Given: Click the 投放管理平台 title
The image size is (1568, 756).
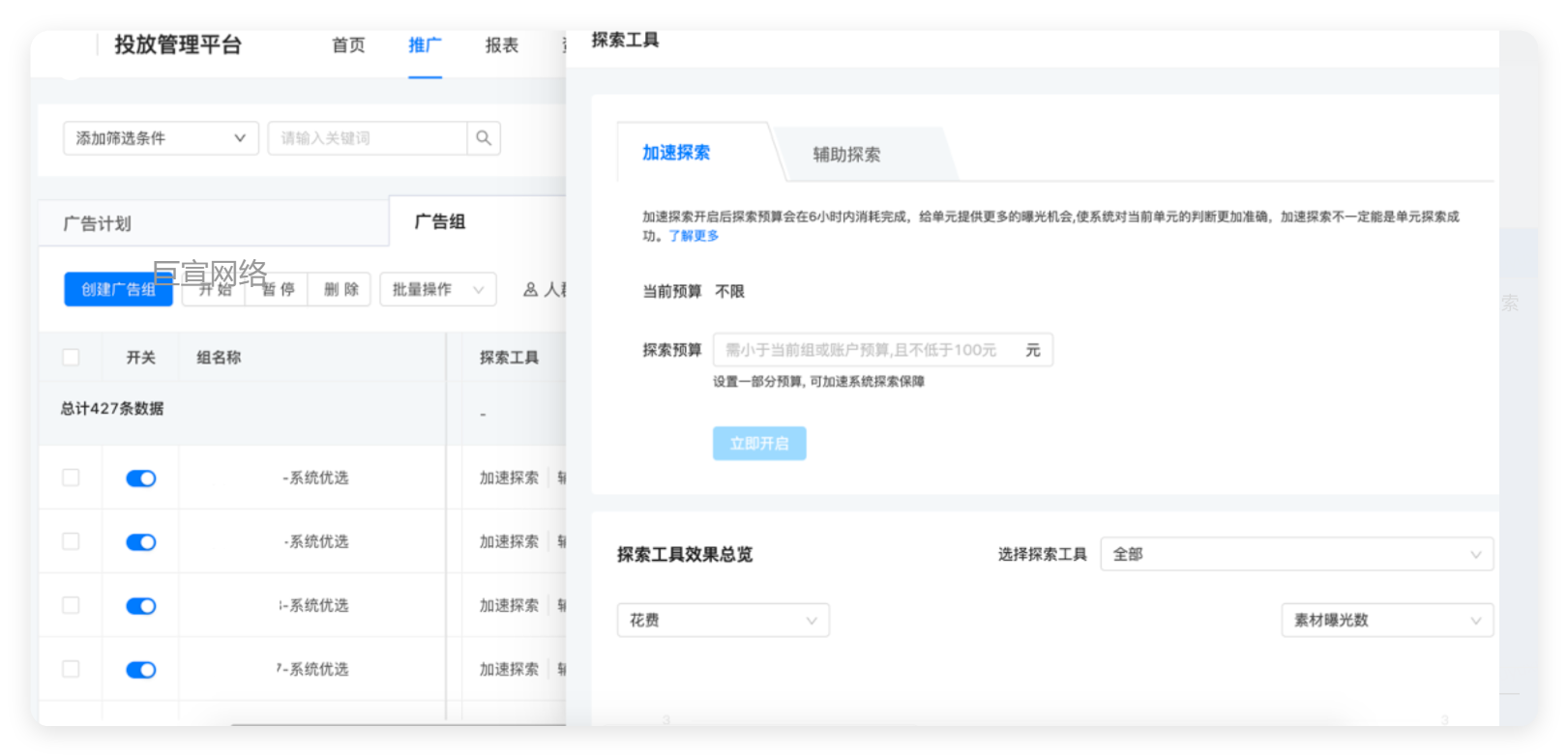Looking at the screenshot, I should pos(178,44).
